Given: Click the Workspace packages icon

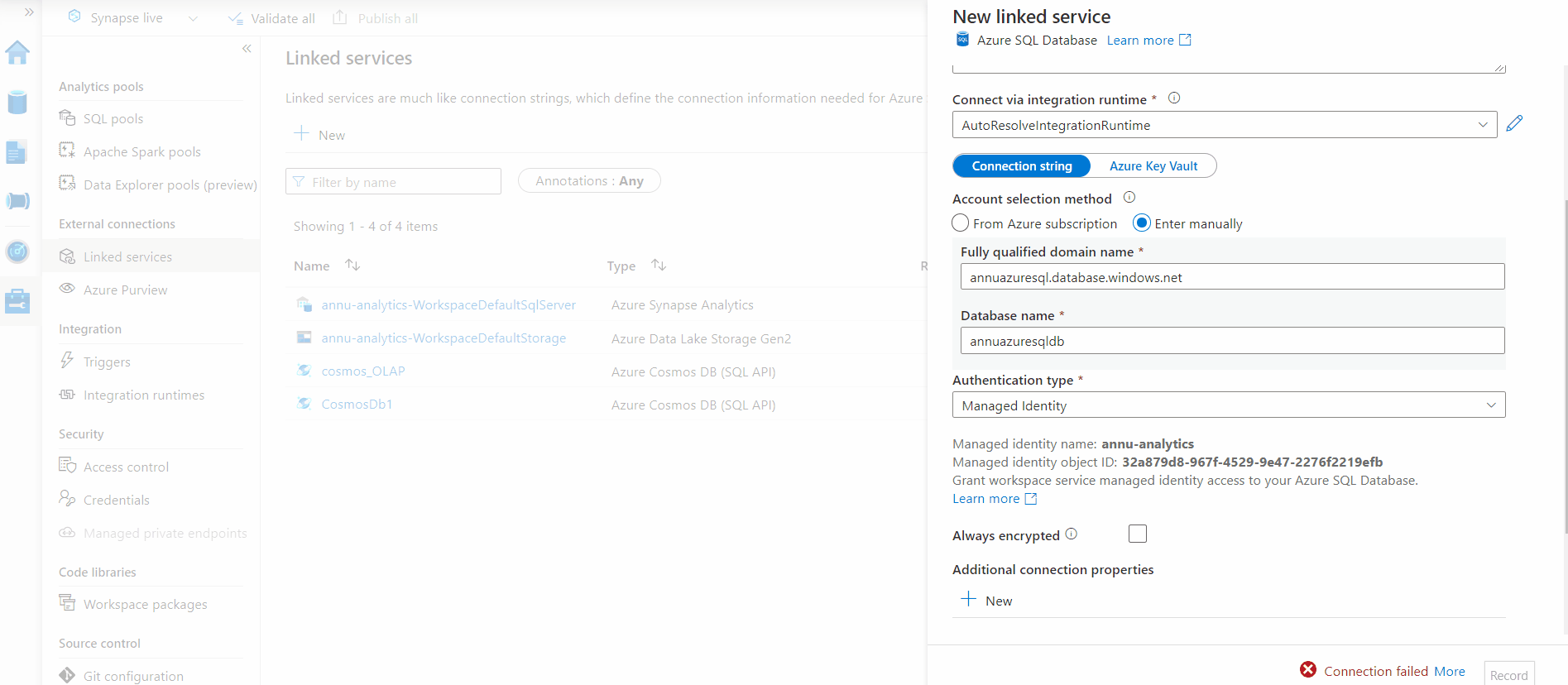Looking at the screenshot, I should (67, 602).
